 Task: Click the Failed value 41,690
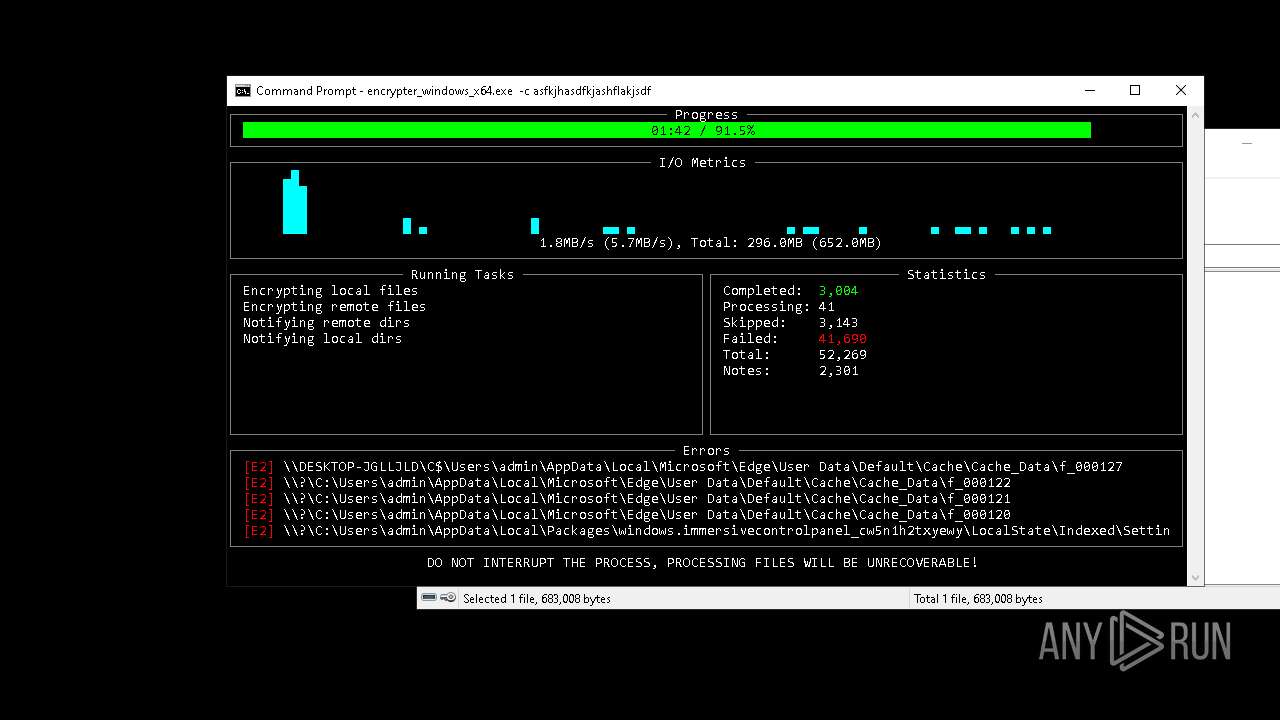pyautogui.click(x=842, y=339)
